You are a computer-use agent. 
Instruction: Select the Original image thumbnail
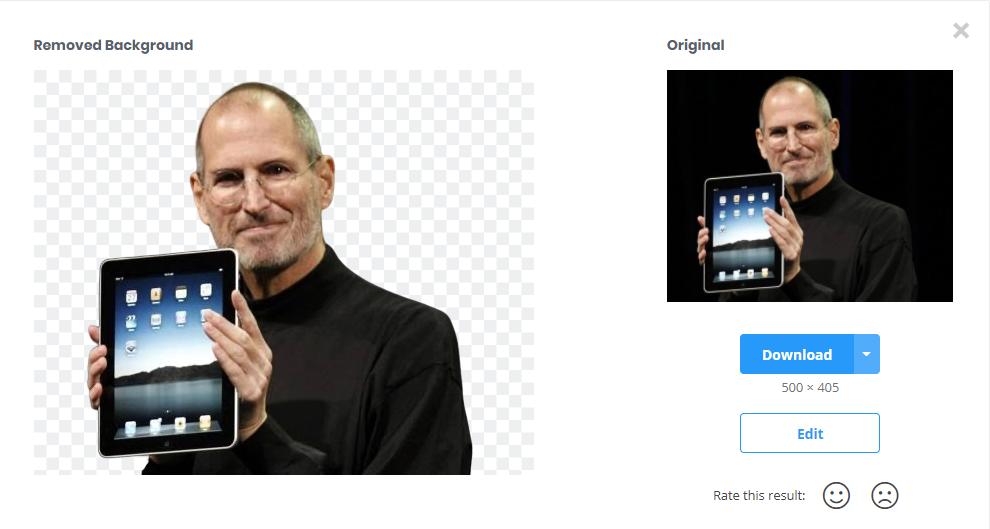click(809, 186)
